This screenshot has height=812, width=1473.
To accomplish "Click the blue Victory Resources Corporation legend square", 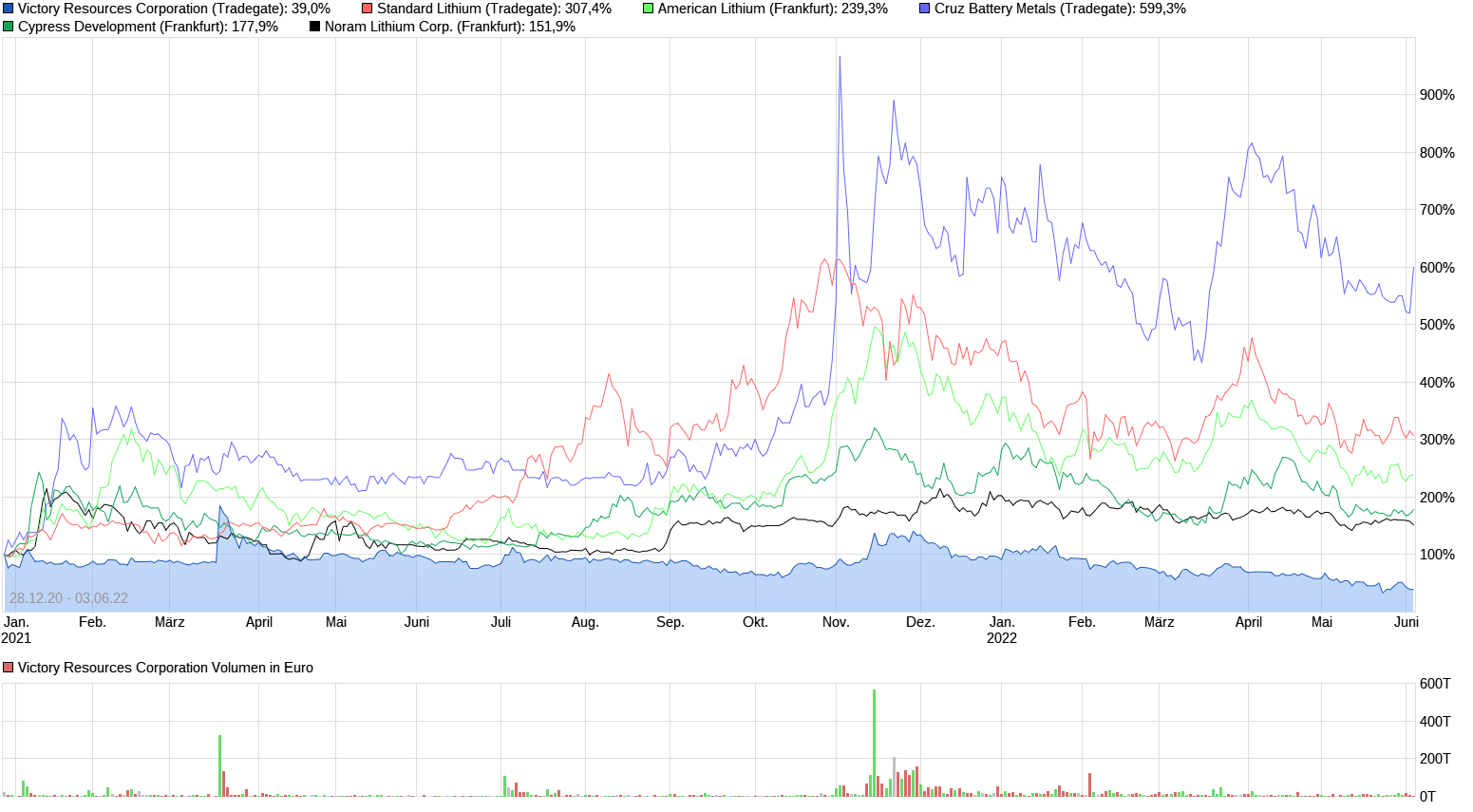I will [x=9, y=8].
